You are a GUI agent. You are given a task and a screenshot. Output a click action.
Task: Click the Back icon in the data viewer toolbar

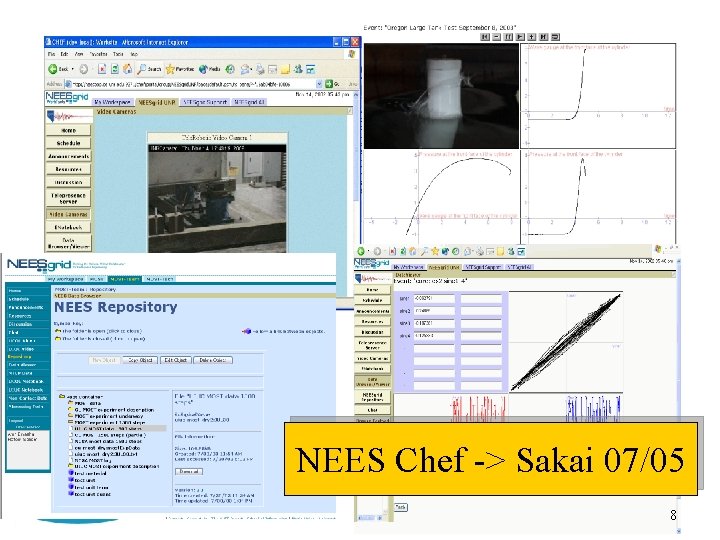[361, 251]
